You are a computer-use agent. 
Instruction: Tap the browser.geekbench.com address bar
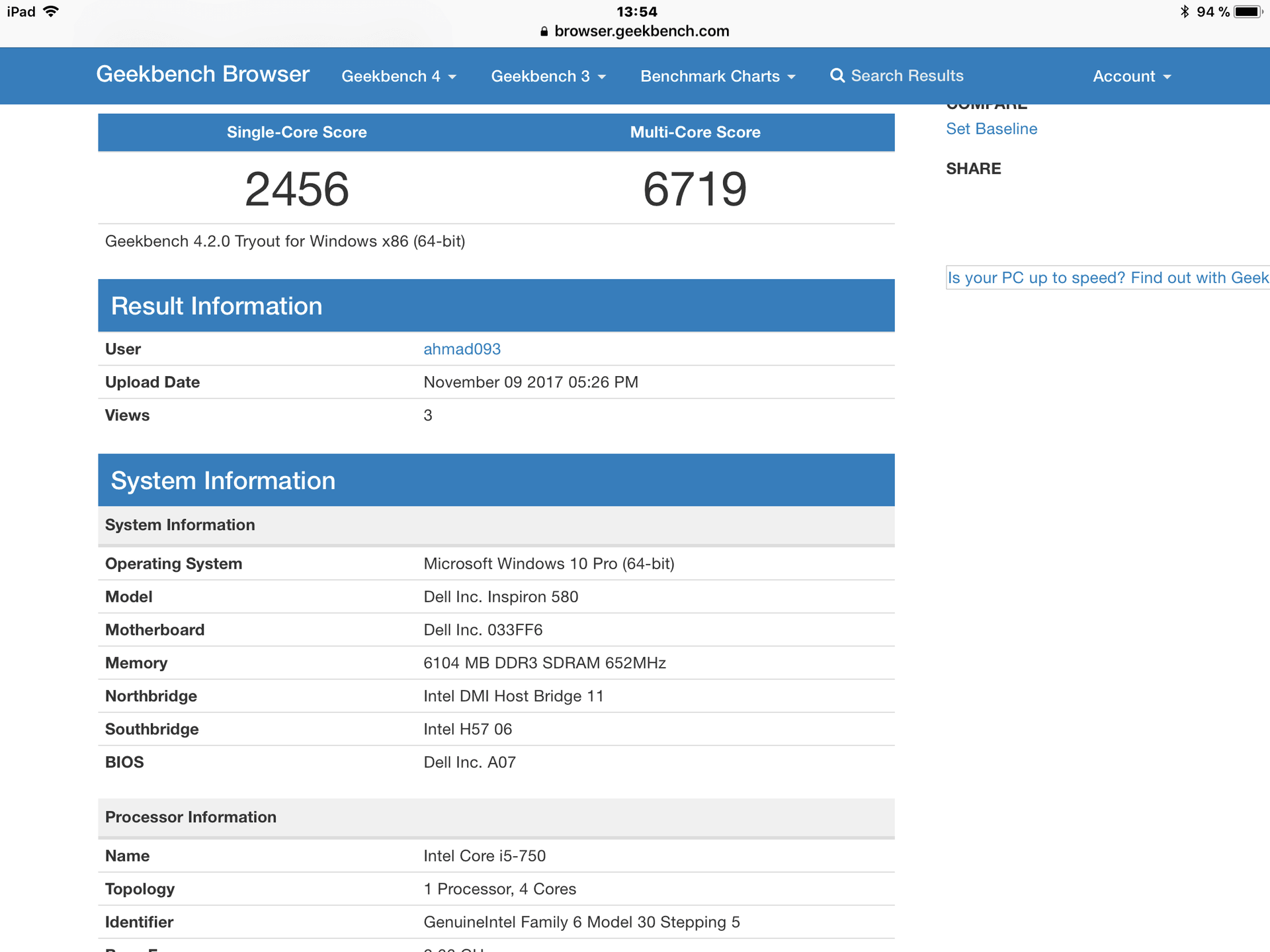[635, 31]
